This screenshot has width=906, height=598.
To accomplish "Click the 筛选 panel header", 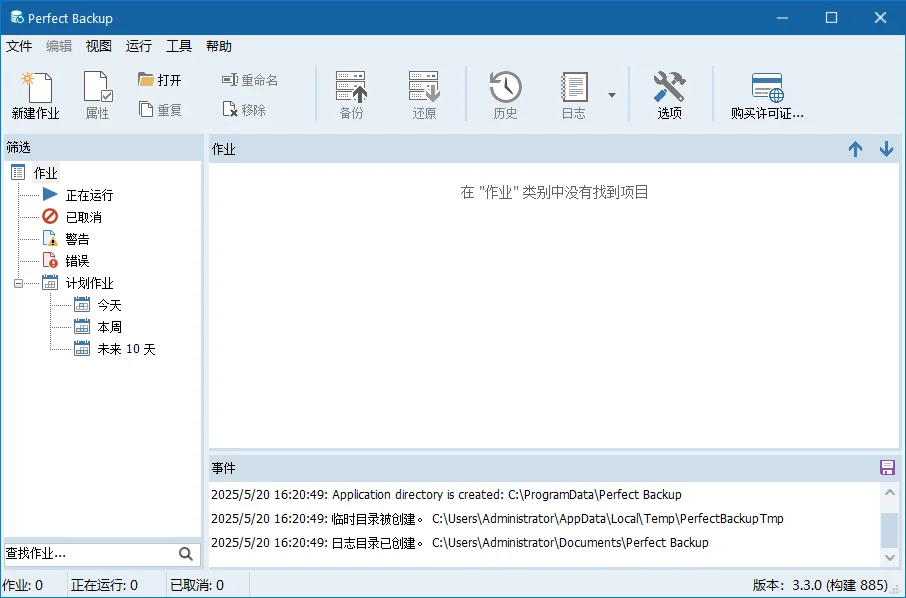I will (103, 148).
